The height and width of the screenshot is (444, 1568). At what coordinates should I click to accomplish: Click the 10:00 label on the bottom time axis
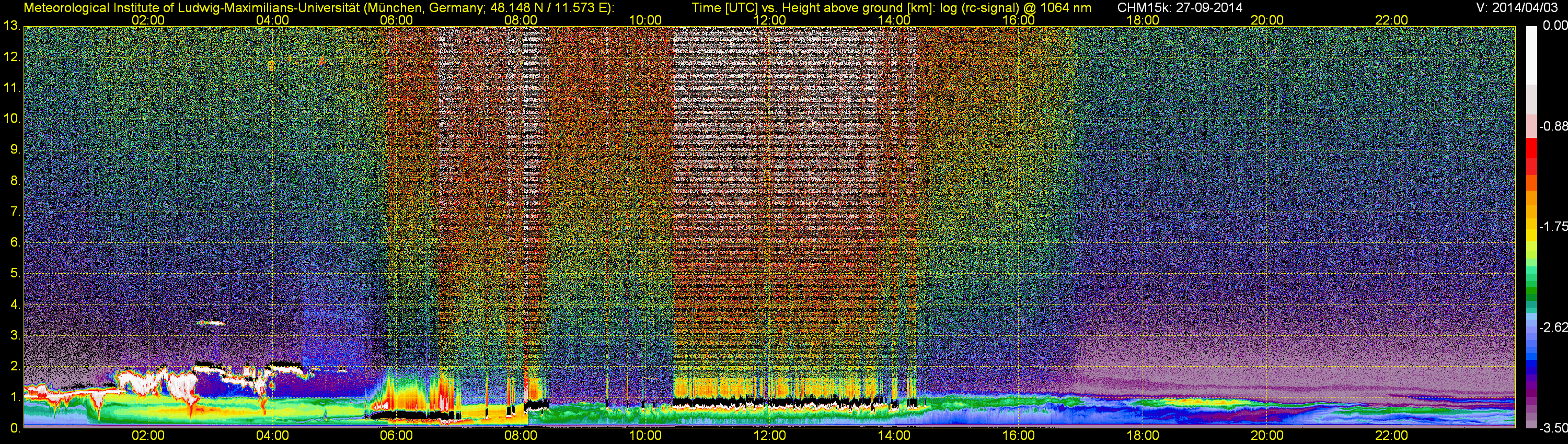point(645,436)
